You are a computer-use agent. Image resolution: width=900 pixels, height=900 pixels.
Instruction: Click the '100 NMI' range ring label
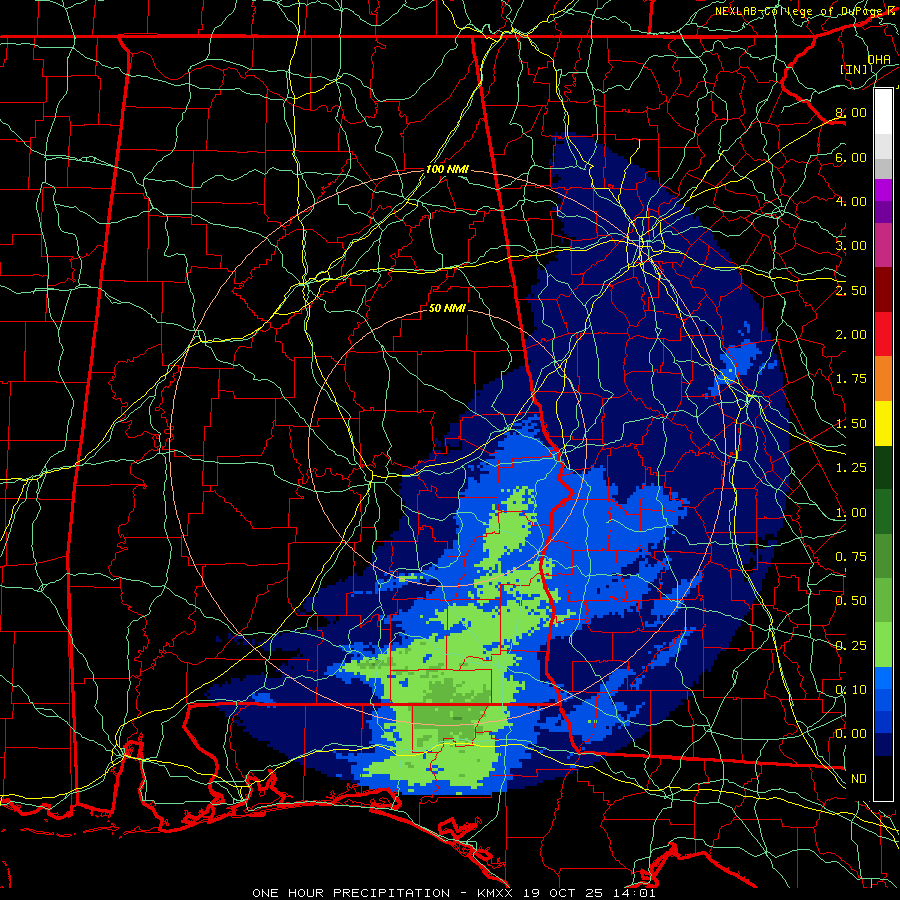(447, 169)
